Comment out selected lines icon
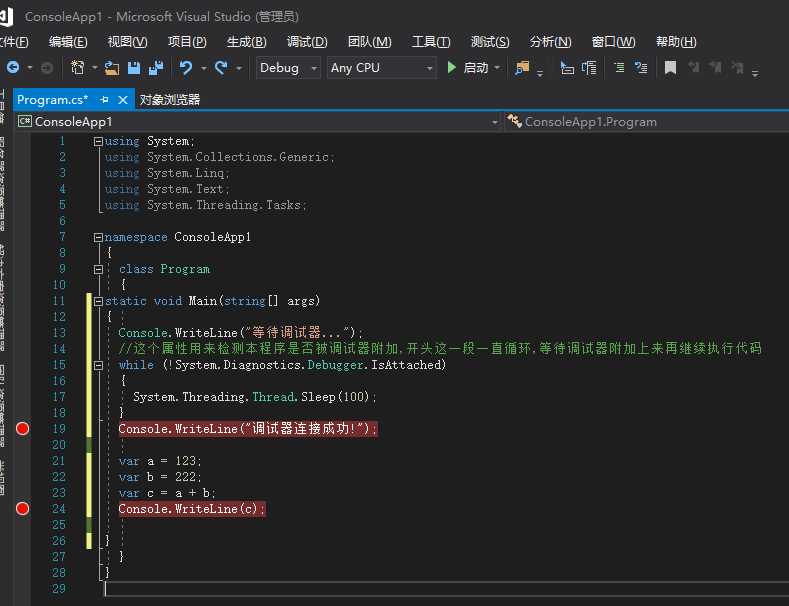This screenshot has width=789, height=606. 619,67
